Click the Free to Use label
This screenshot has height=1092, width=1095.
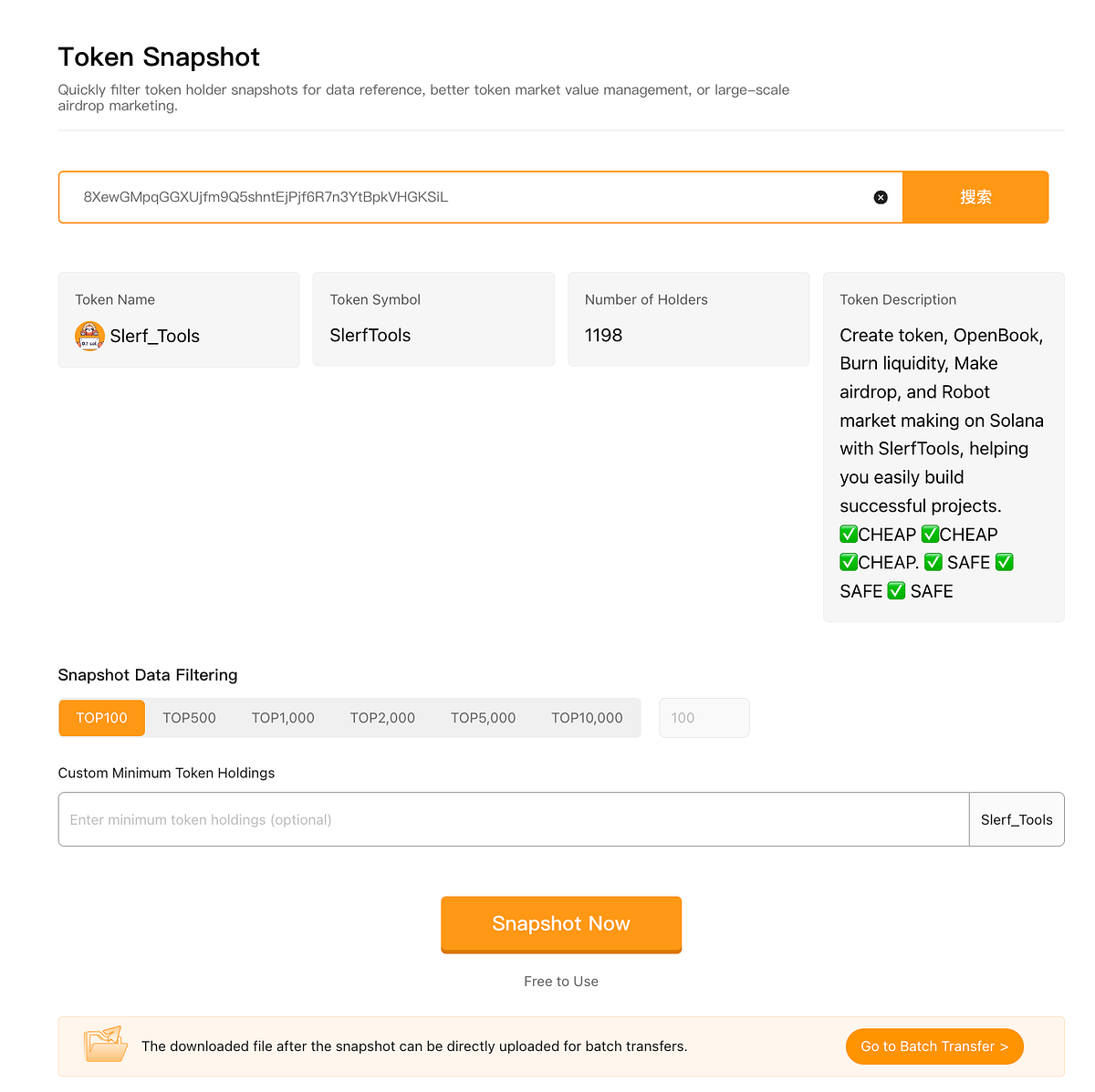pos(560,982)
